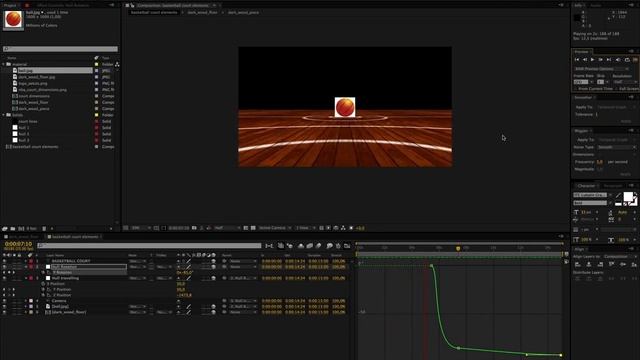Switch to basketball court elements viewer tab
Image resolution: width=640 pixels, height=360 pixels.
(x=154, y=13)
